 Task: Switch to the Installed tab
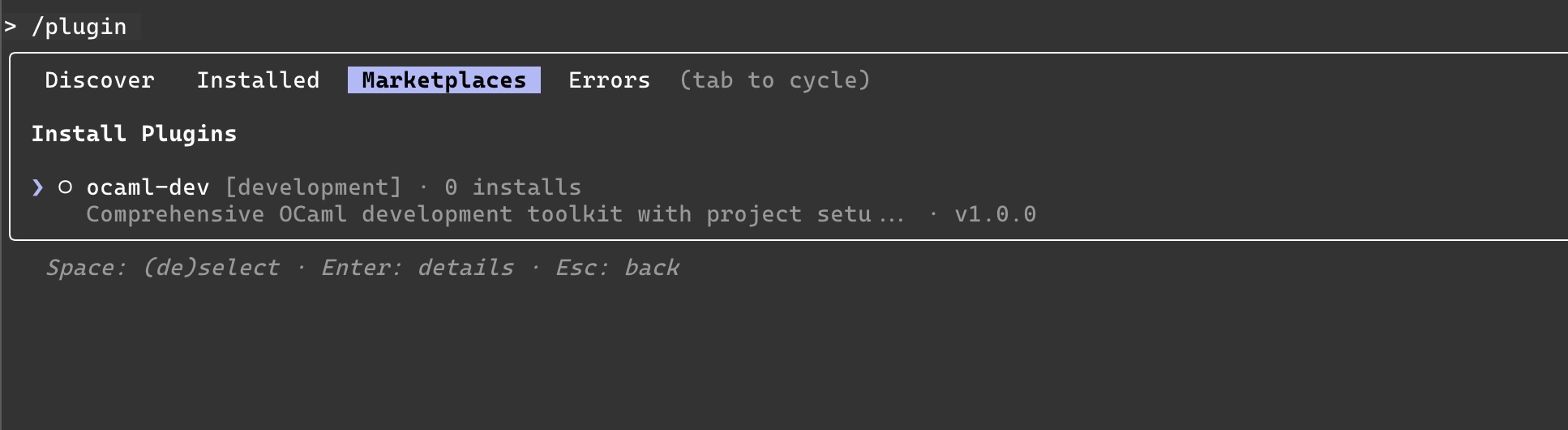[x=258, y=80]
